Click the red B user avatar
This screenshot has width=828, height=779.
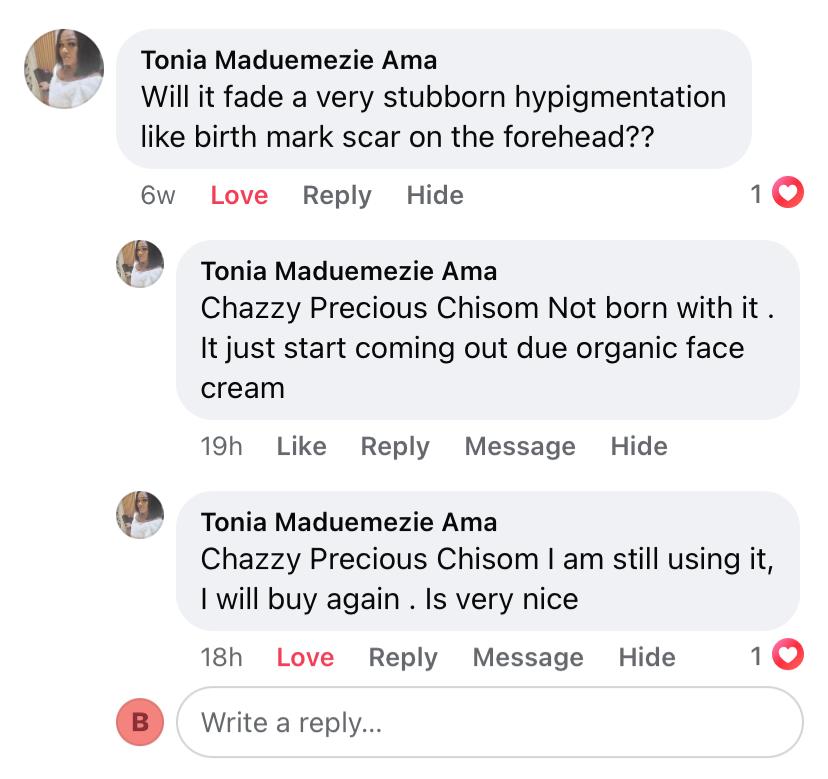(x=140, y=721)
